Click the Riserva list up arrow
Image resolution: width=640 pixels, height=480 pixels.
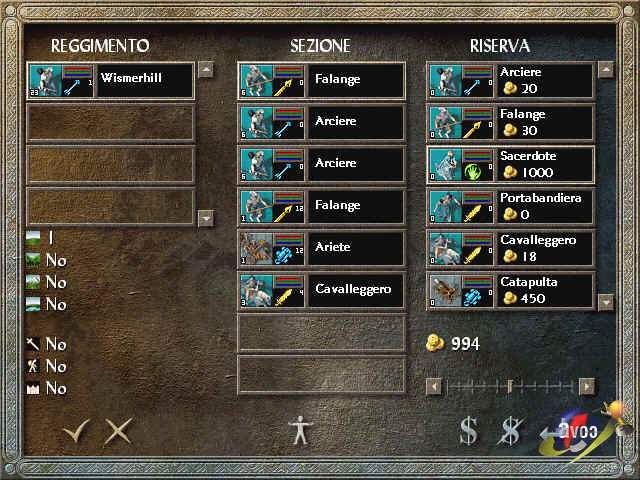(x=606, y=70)
